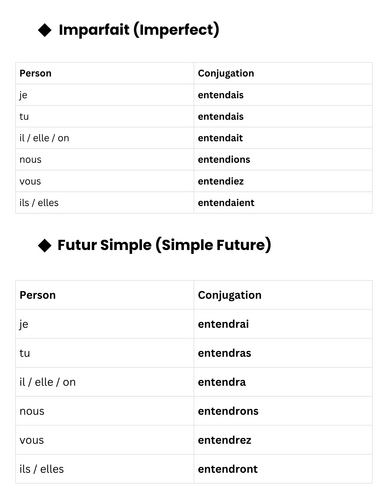Click the word entendions
386x500 pixels.
click(224, 160)
